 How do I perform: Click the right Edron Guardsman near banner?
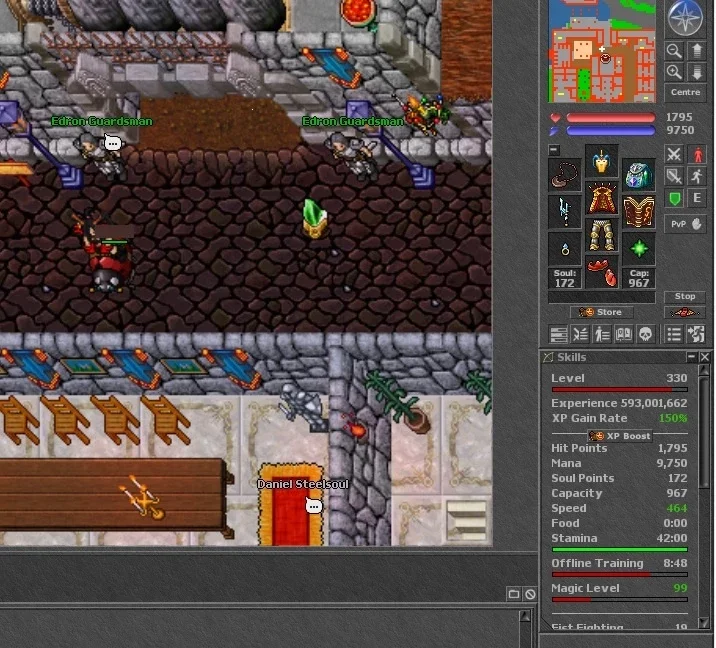[352, 155]
